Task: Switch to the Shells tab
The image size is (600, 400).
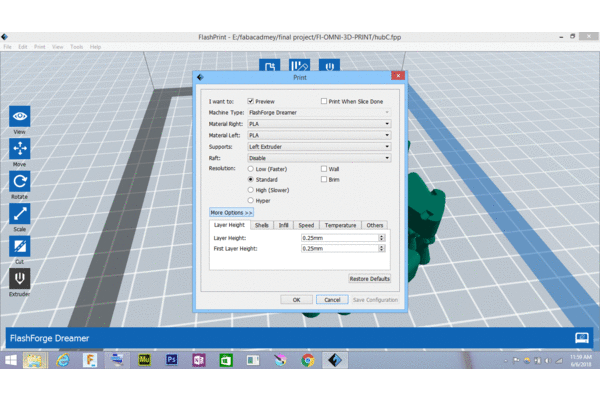Action: pos(262,225)
